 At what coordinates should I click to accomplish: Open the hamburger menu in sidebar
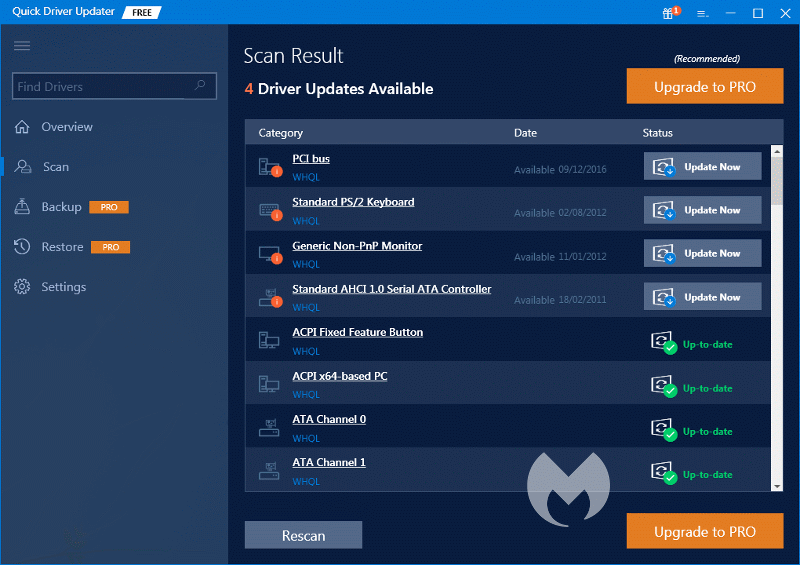point(22,46)
